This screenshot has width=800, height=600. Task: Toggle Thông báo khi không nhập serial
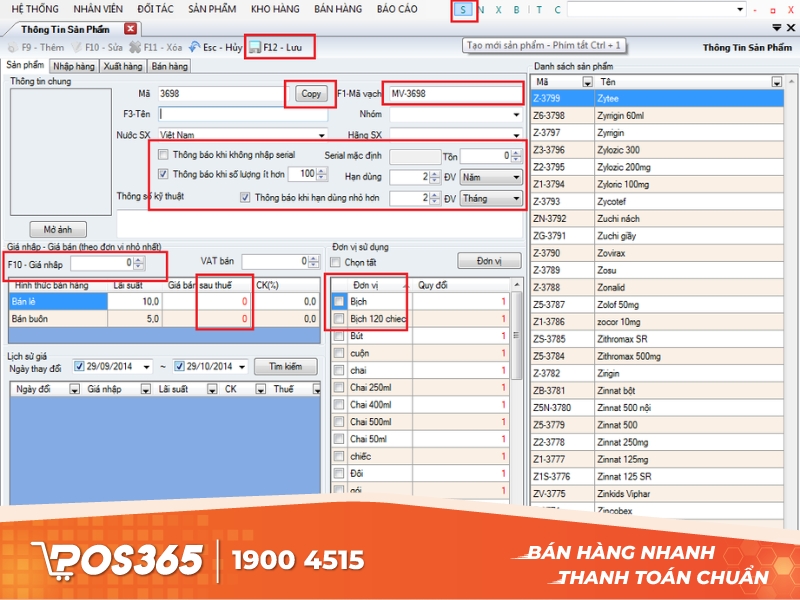tap(163, 155)
